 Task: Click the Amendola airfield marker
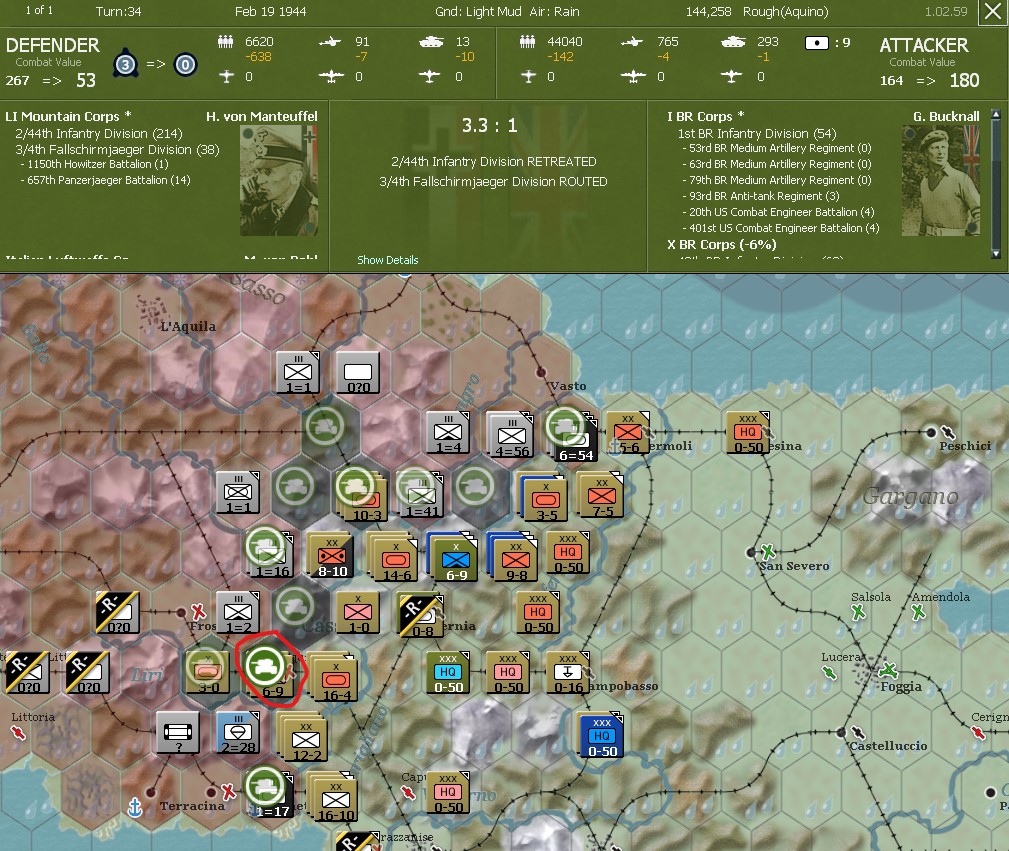(x=918, y=612)
